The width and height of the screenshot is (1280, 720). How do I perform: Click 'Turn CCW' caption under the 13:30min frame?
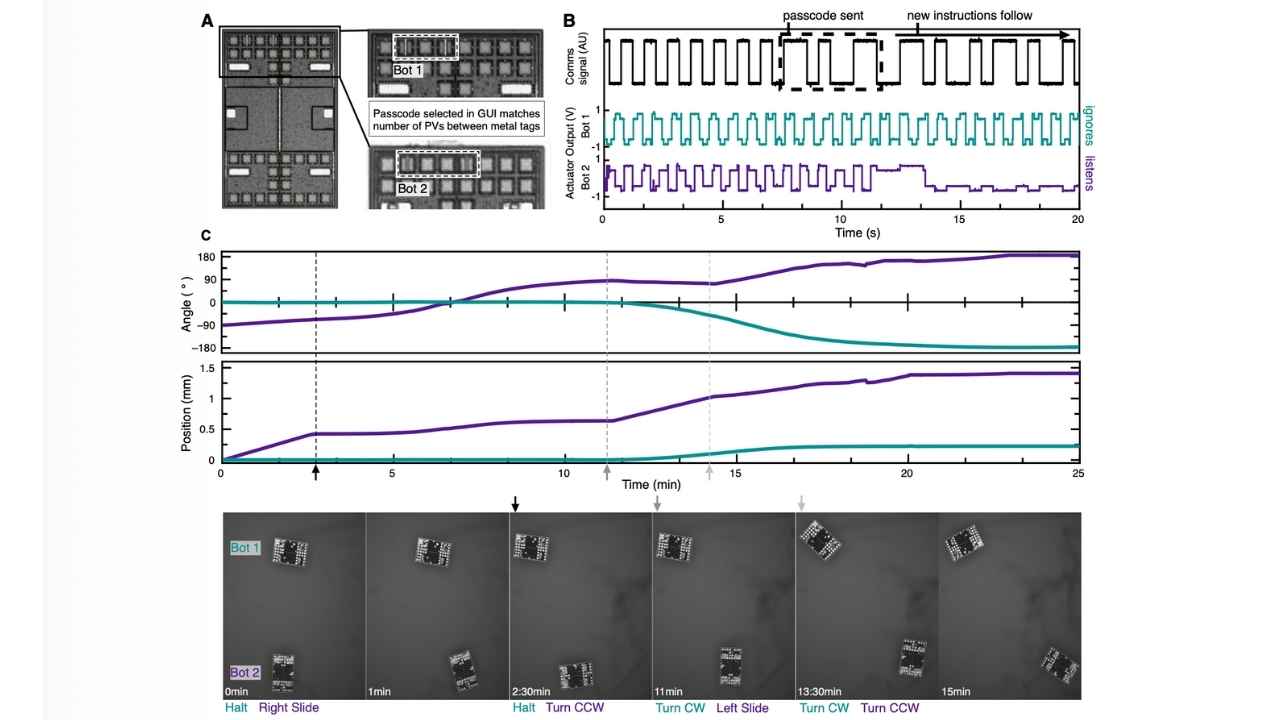tap(890, 708)
